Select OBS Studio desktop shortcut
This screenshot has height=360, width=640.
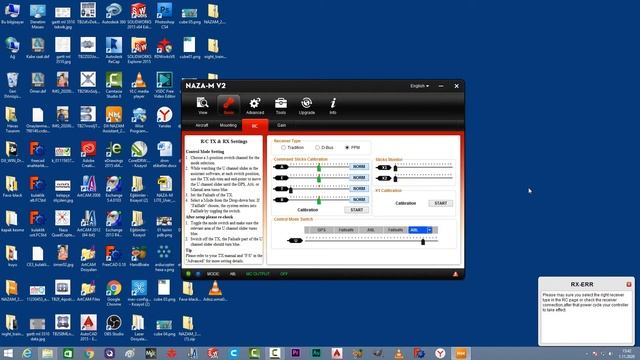tap(113, 325)
